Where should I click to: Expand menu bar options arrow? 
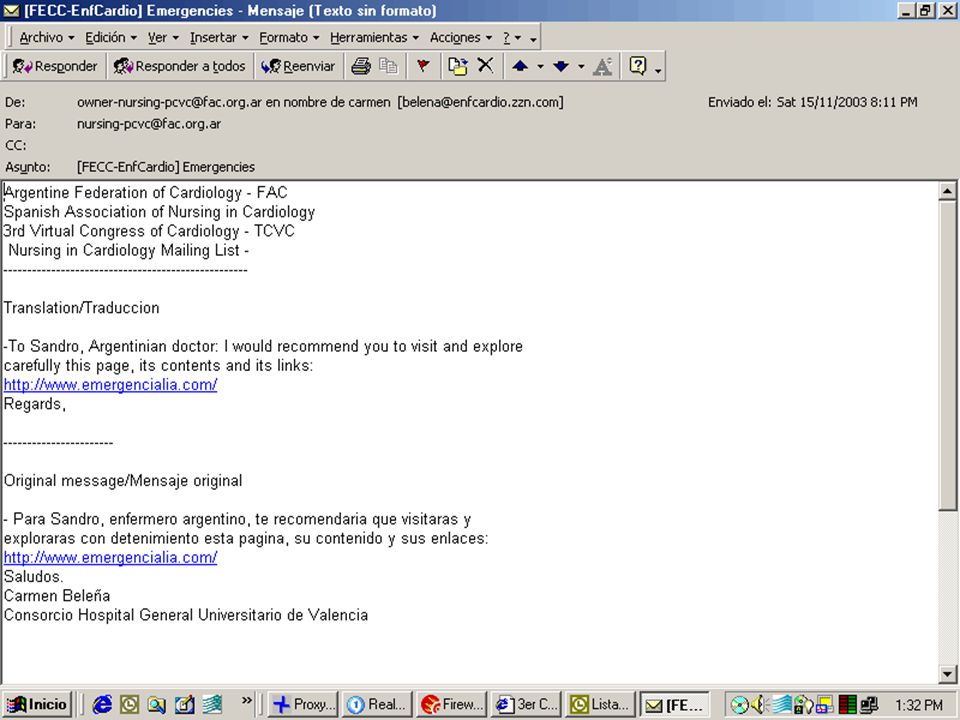click(533, 40)
